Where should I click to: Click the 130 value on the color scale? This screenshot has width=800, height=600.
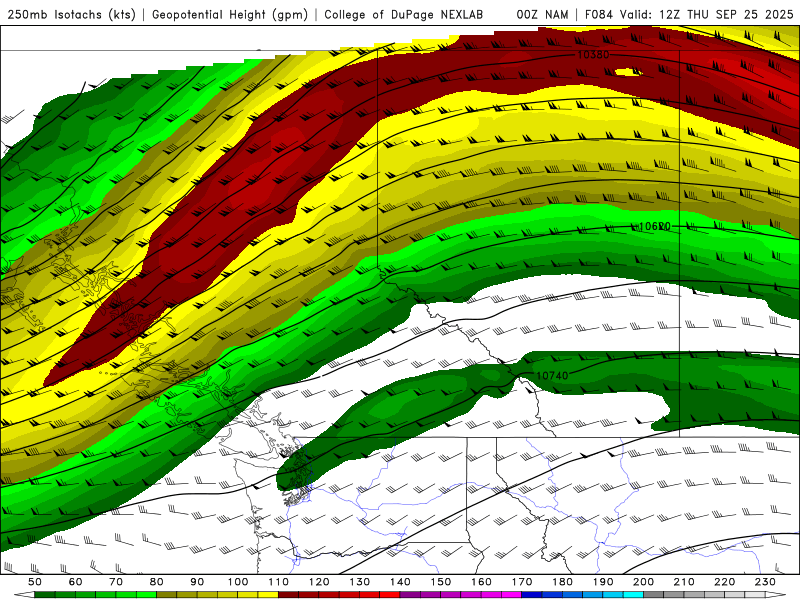click(x=360, y=582)
